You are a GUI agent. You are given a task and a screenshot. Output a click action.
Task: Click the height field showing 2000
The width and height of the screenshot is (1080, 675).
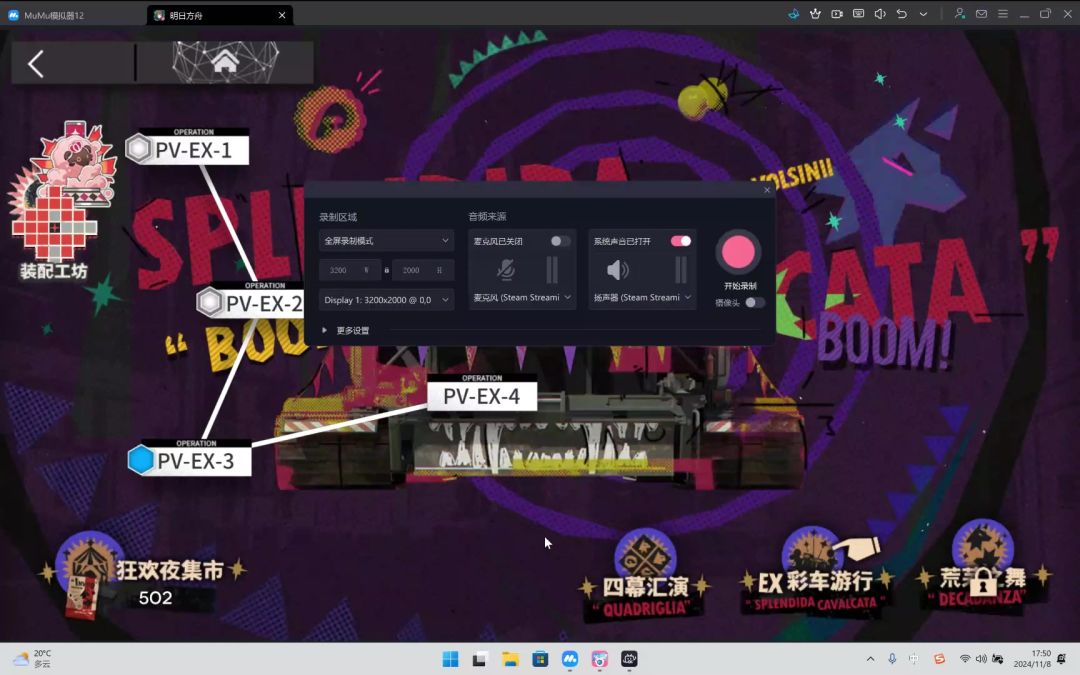pos(422,270)
